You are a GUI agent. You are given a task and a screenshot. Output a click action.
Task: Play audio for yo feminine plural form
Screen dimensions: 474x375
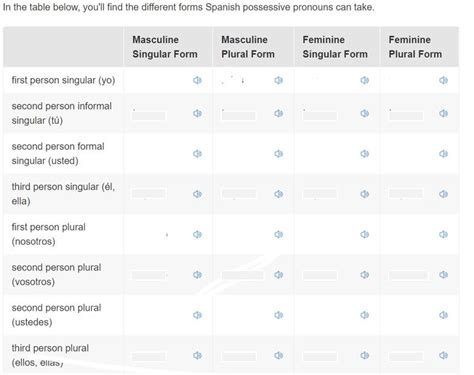[x=443, y=80]
